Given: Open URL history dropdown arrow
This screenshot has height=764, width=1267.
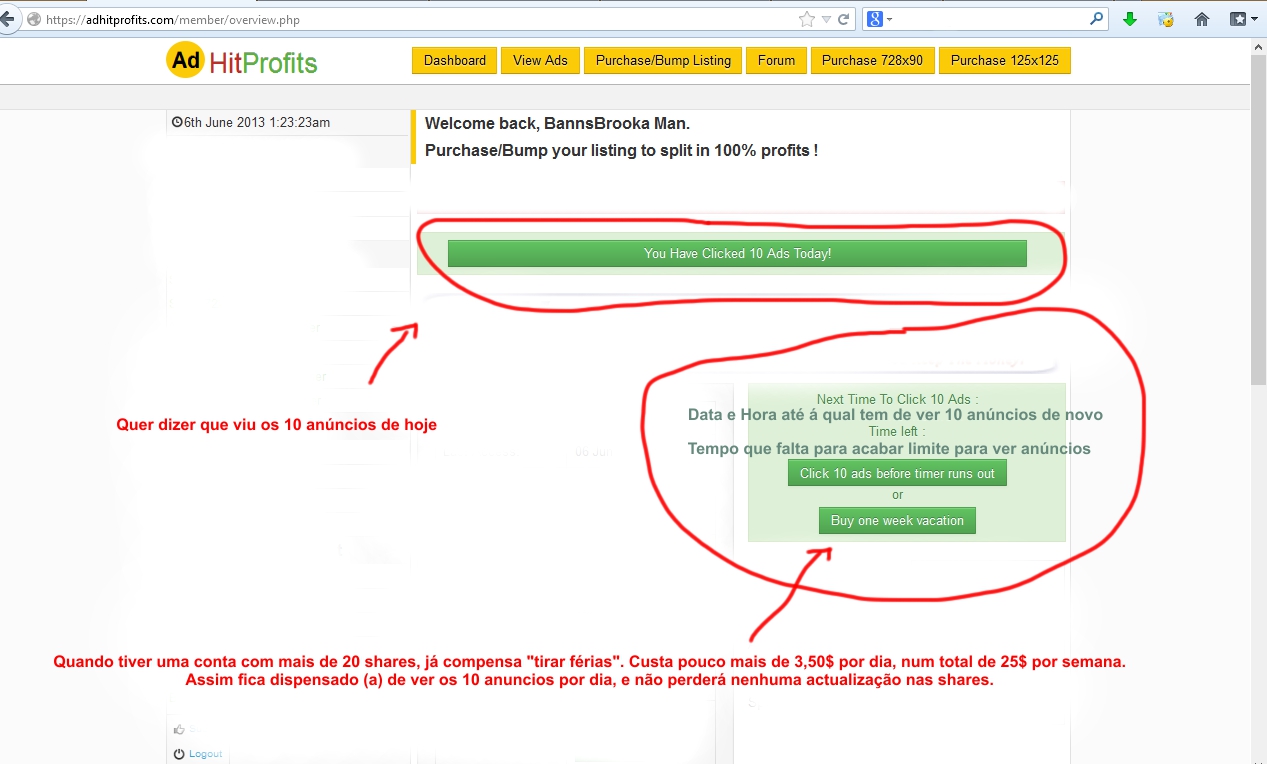Looking at the screenshot, I should pos(827,19).
